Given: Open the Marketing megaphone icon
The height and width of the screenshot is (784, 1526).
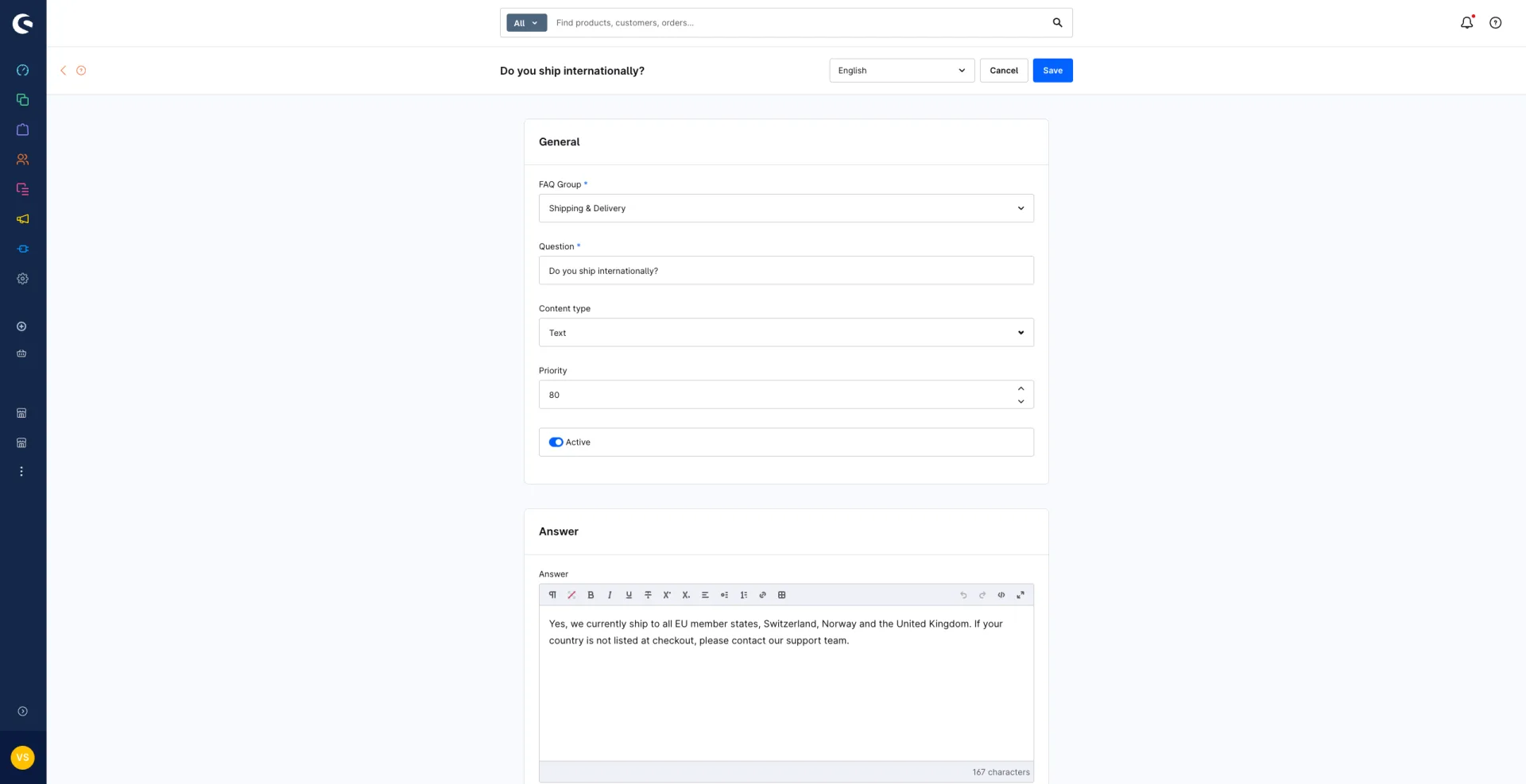Looking at the screenshot, I should coord(22,219).
